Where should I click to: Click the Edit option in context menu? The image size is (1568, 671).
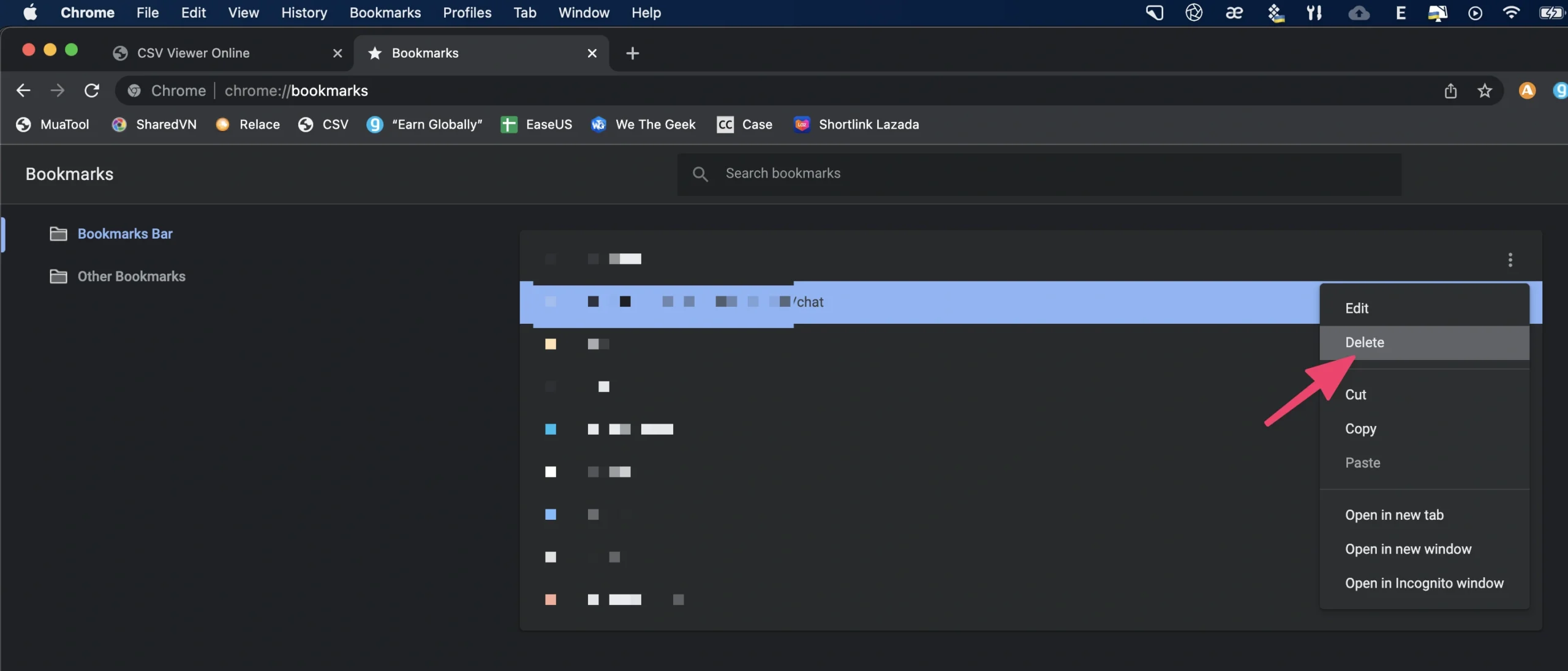click(x=1356, y=308)
